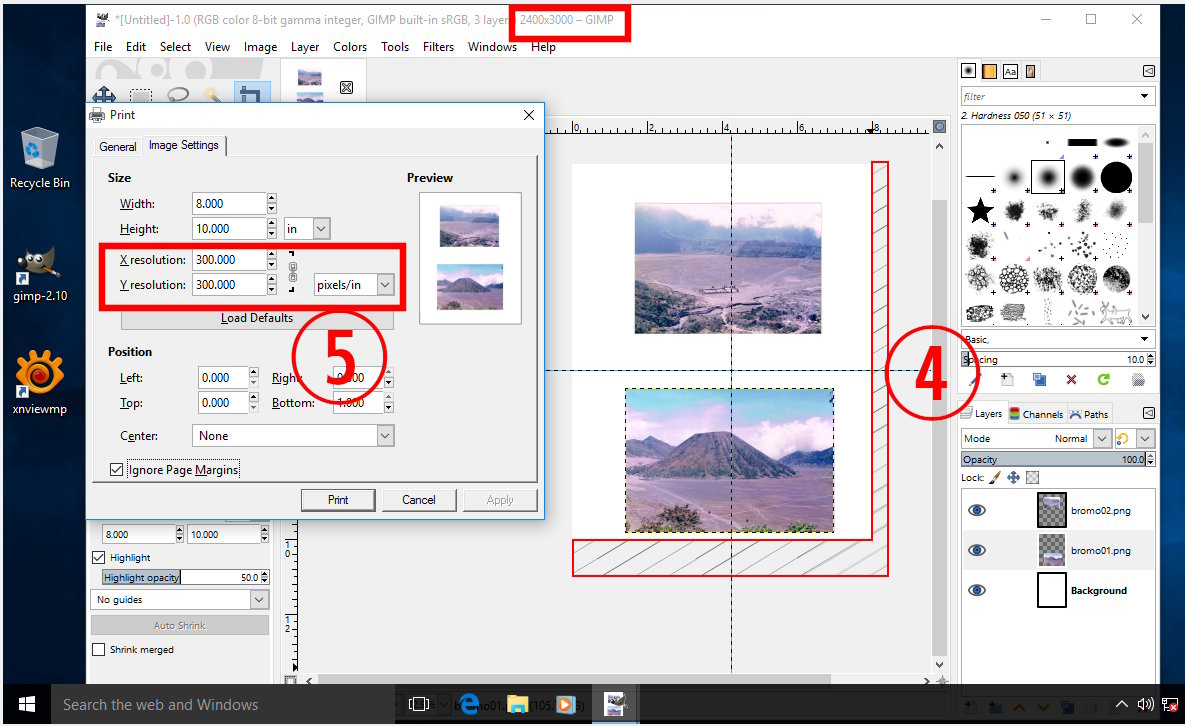Open the pixels/in resolution unit dropdown
Screen dimensions: 1185x726
(x=354, y=285)
